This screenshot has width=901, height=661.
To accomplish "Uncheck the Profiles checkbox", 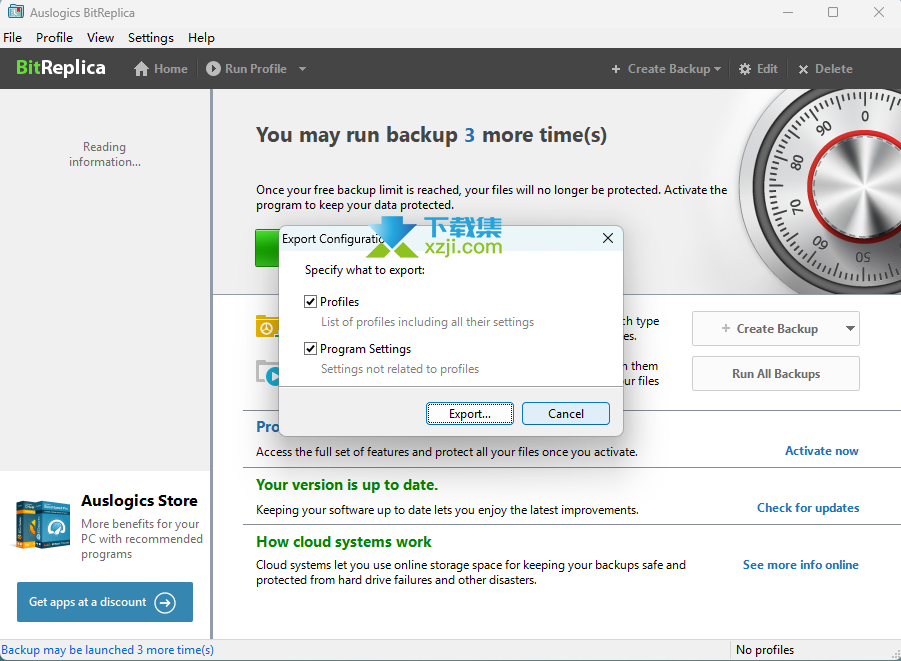I will 310,302.
